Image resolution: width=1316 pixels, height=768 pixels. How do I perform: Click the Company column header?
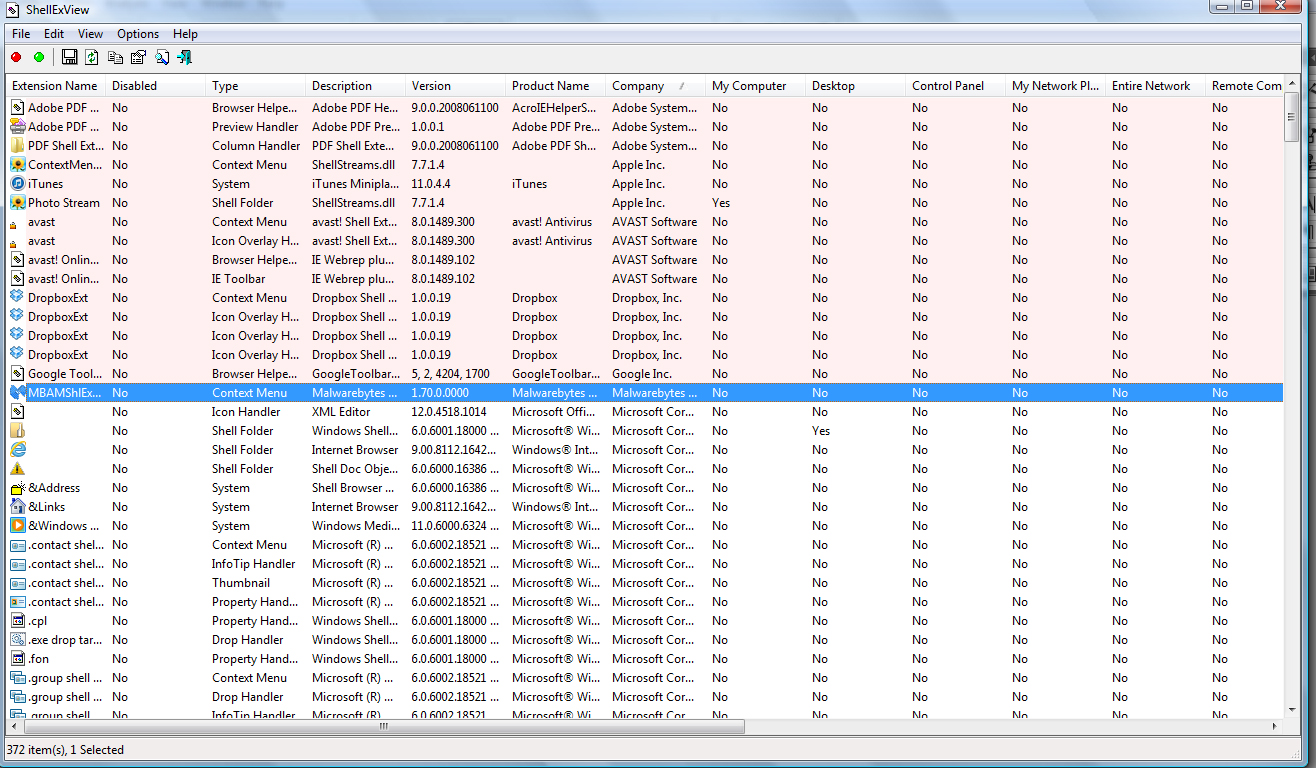pos(656,86)
